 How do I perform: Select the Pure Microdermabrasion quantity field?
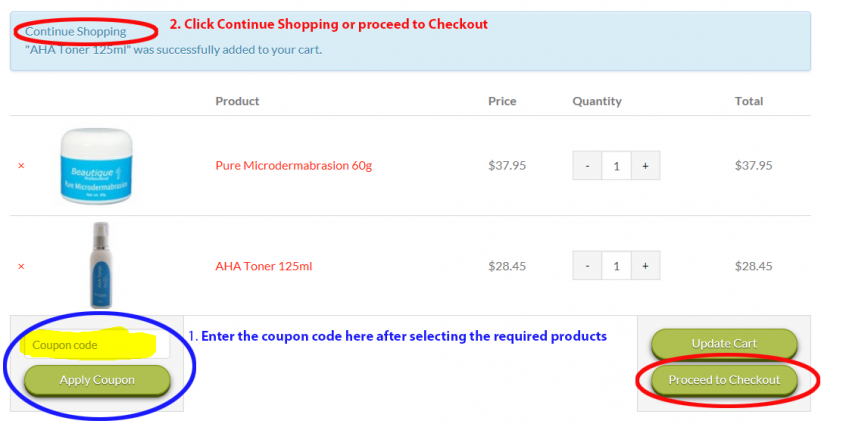(x=616, y=166)
